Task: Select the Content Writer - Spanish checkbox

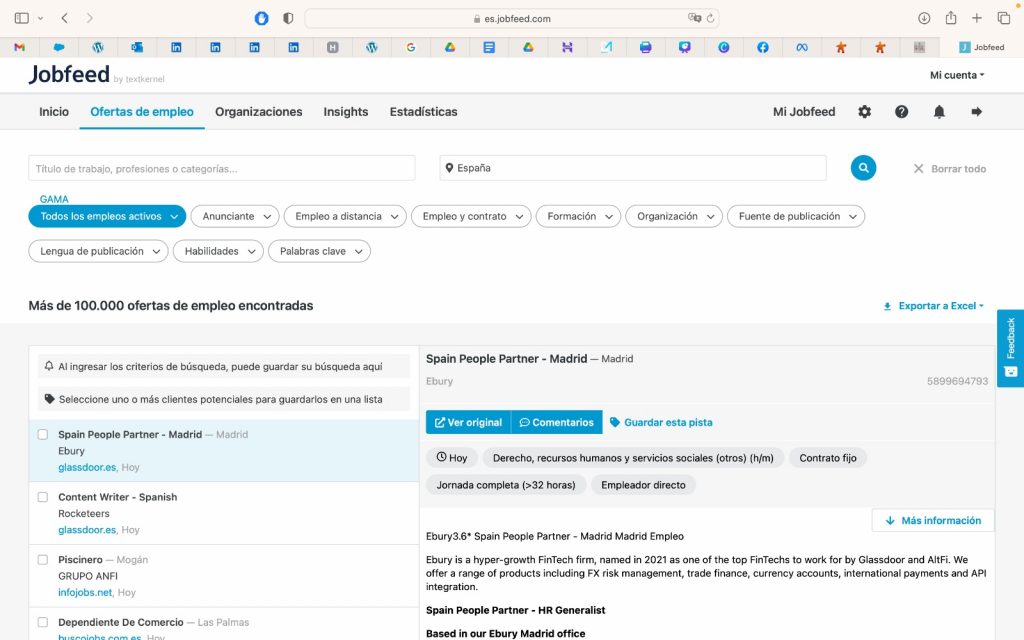Action: coord(43,497)
